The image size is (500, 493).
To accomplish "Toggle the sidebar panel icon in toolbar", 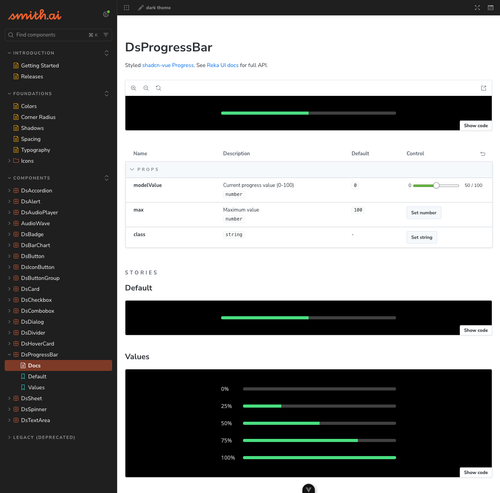I will point(126,7).
